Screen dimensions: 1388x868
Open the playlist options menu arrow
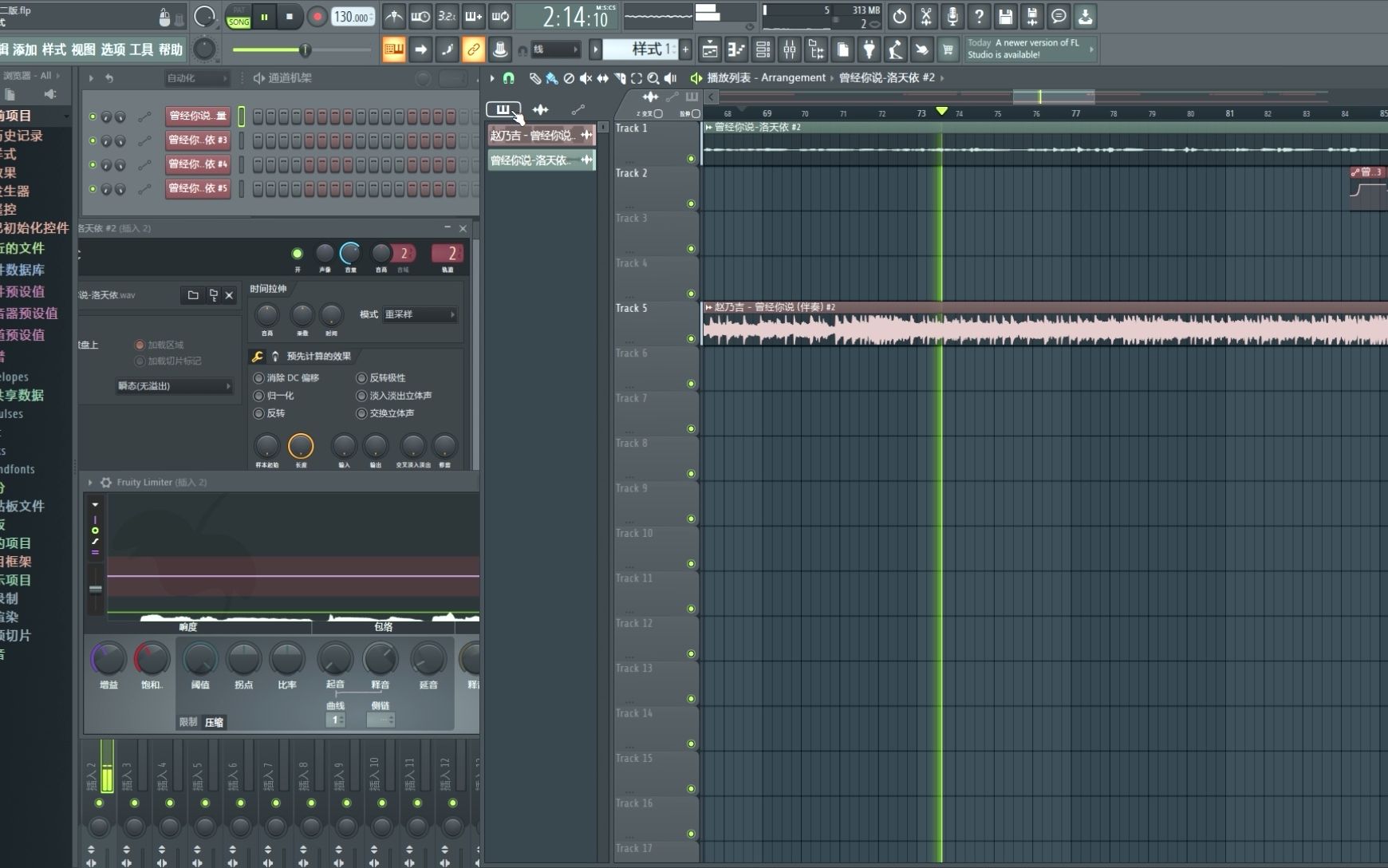[x=492, y=78]
